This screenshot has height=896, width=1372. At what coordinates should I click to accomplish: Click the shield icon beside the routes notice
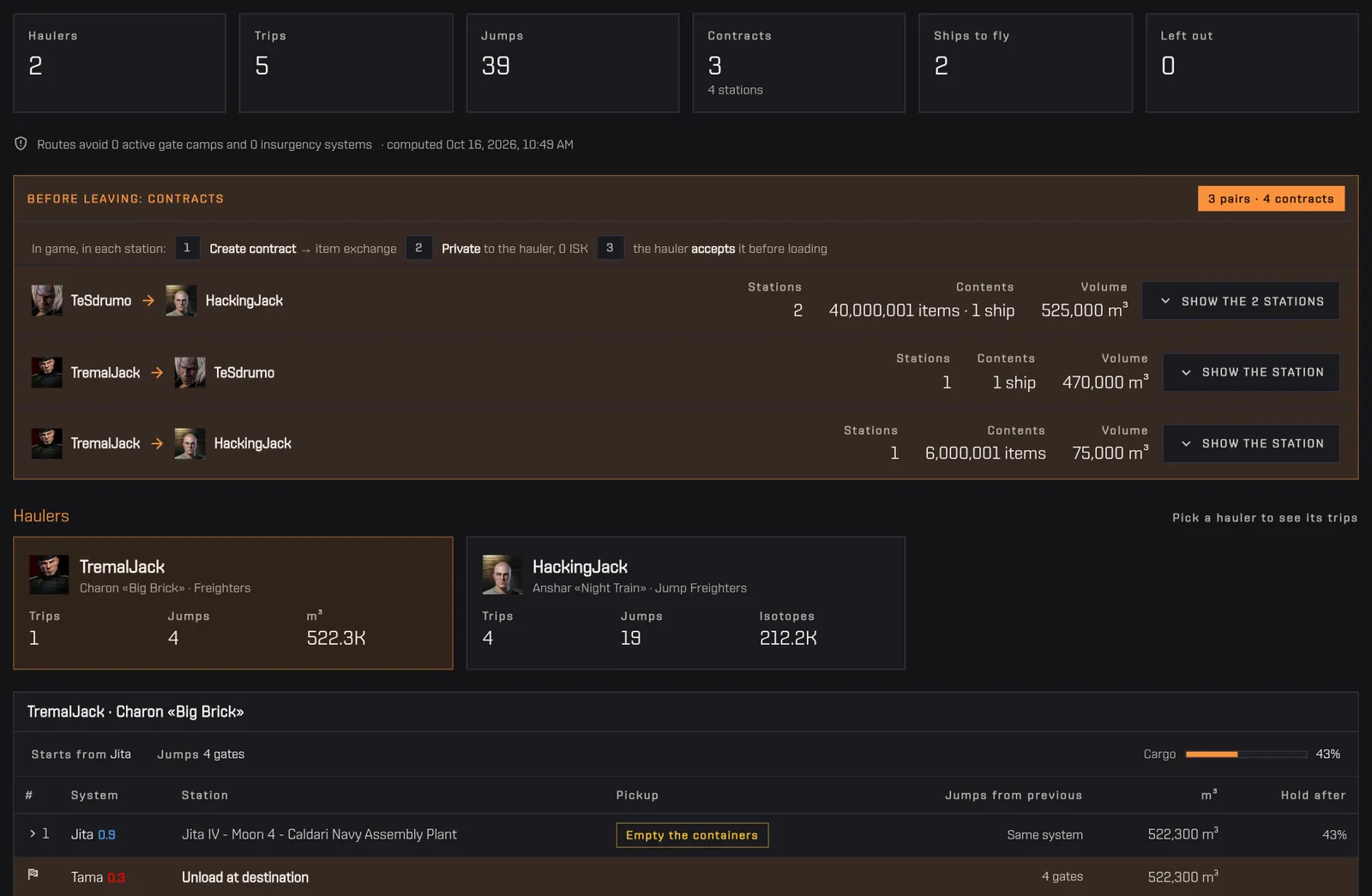[x=21, y=144]
